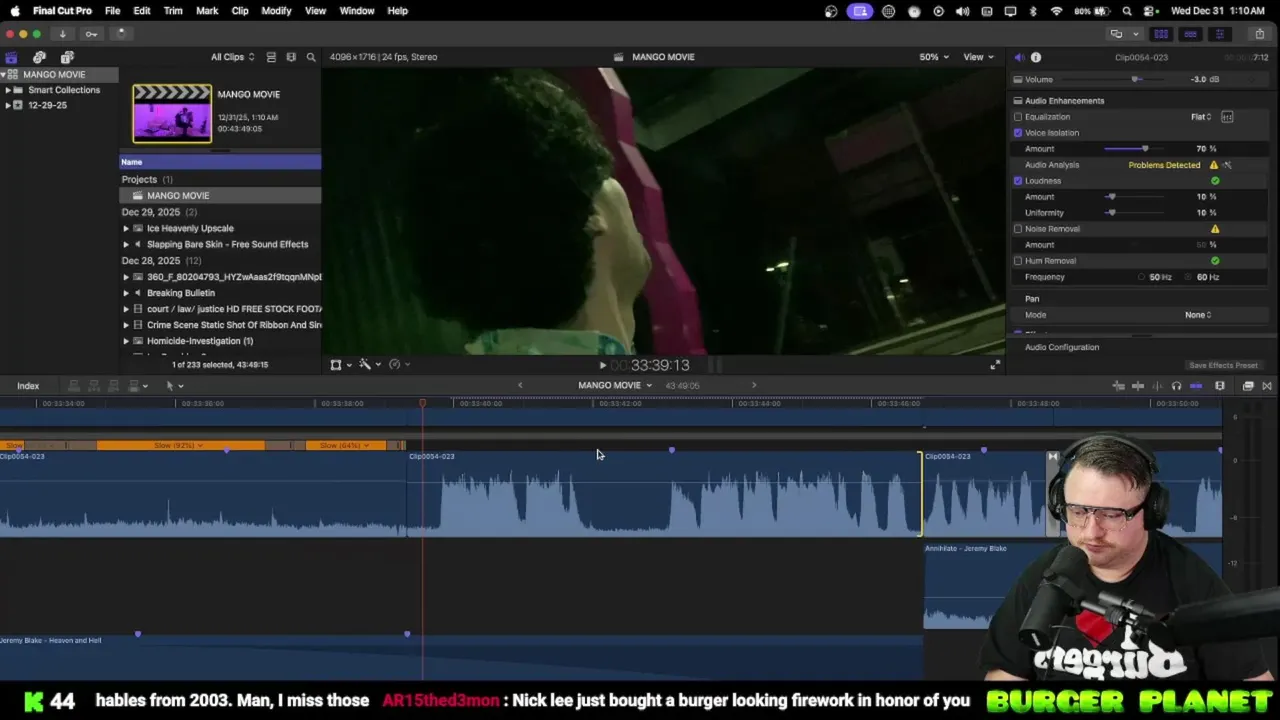The height and width of the screenshot is (720, 1280).
Task: Open the viewer View options dropdown
Action: pos(978,57)
